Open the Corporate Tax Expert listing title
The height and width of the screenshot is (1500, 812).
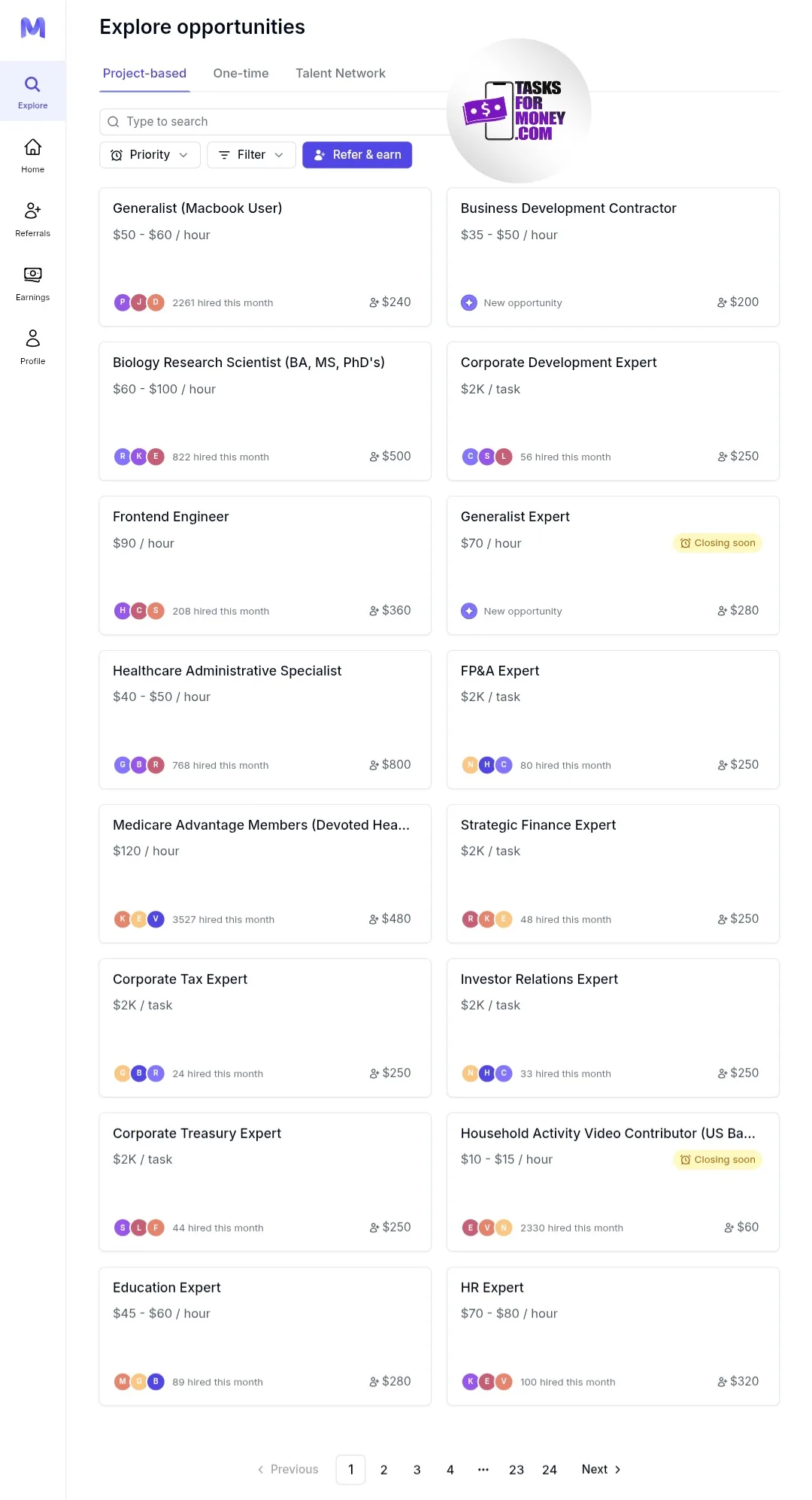pyautogui.click(x=180, y=979)
